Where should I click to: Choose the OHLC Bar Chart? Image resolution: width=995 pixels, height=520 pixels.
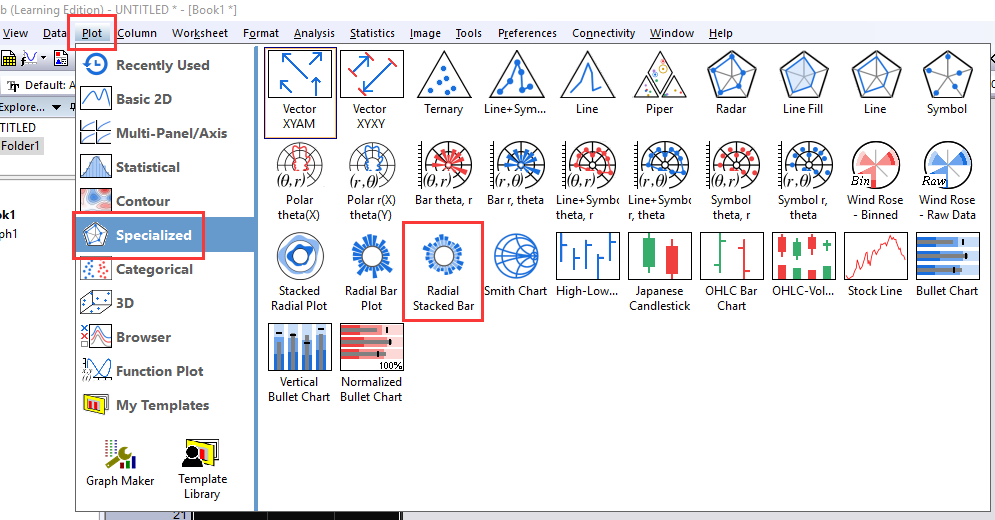click(x=731, y=274)
